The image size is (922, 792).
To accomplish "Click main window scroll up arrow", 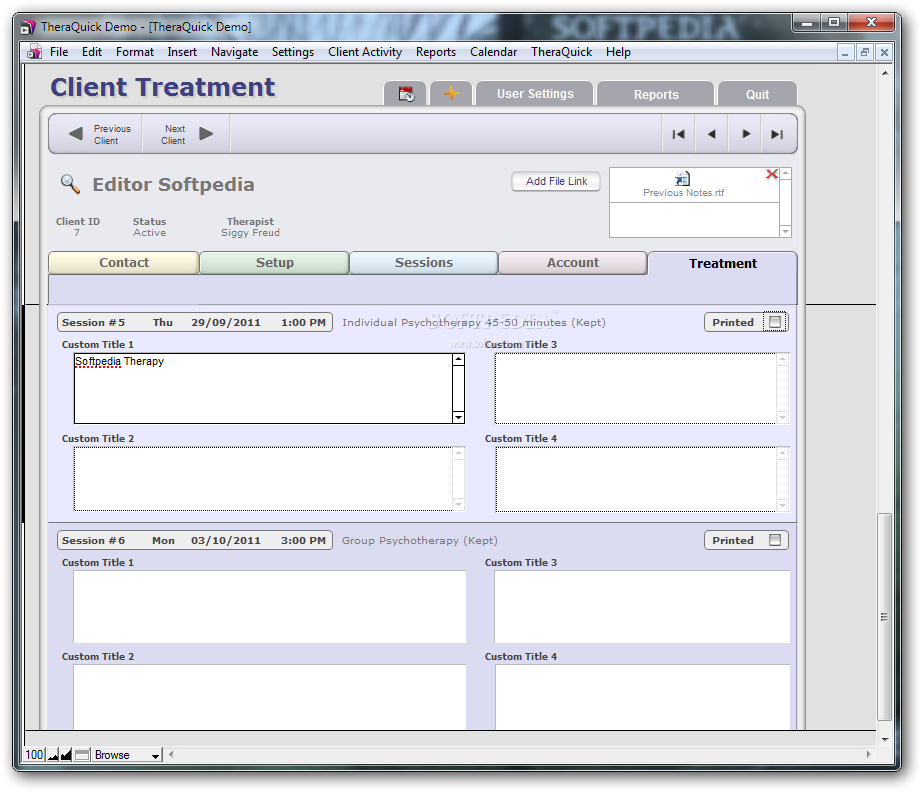I will [884, 73].
